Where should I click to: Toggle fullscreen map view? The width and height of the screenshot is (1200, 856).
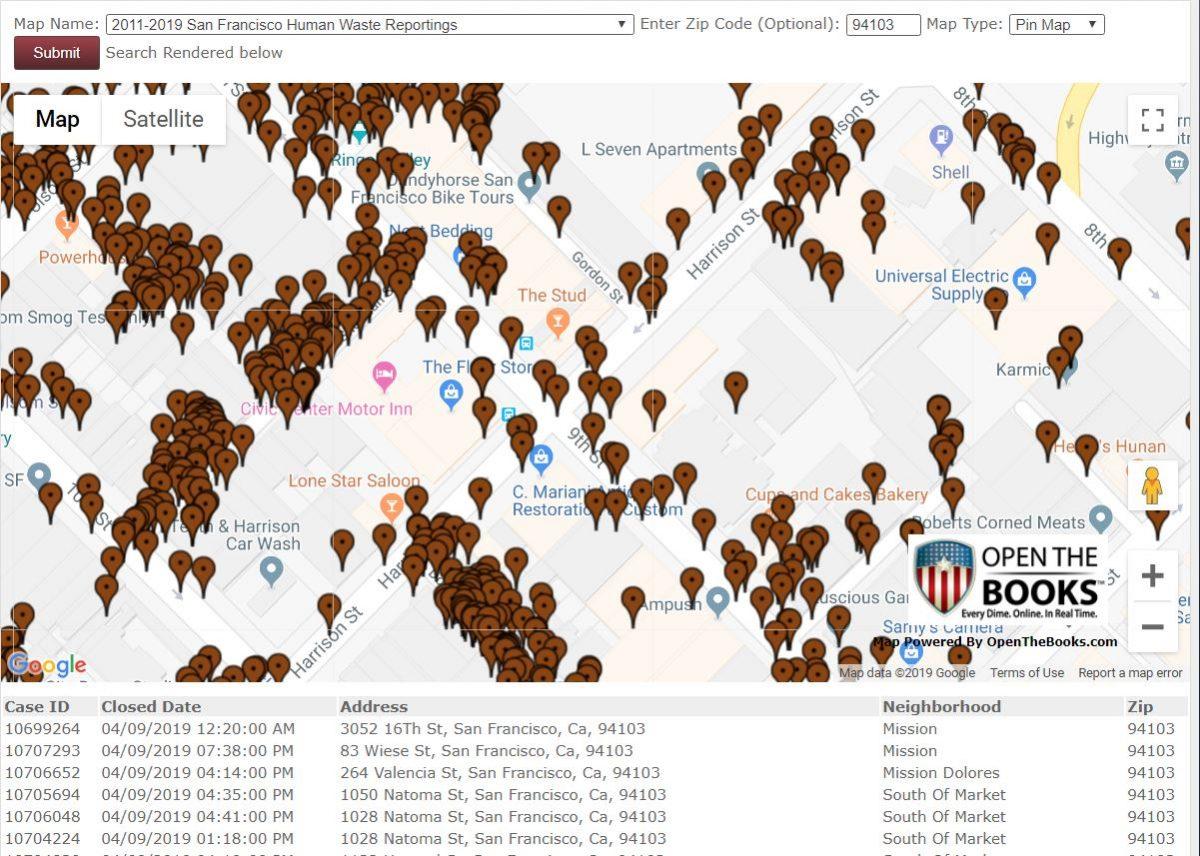(1153, 120)
